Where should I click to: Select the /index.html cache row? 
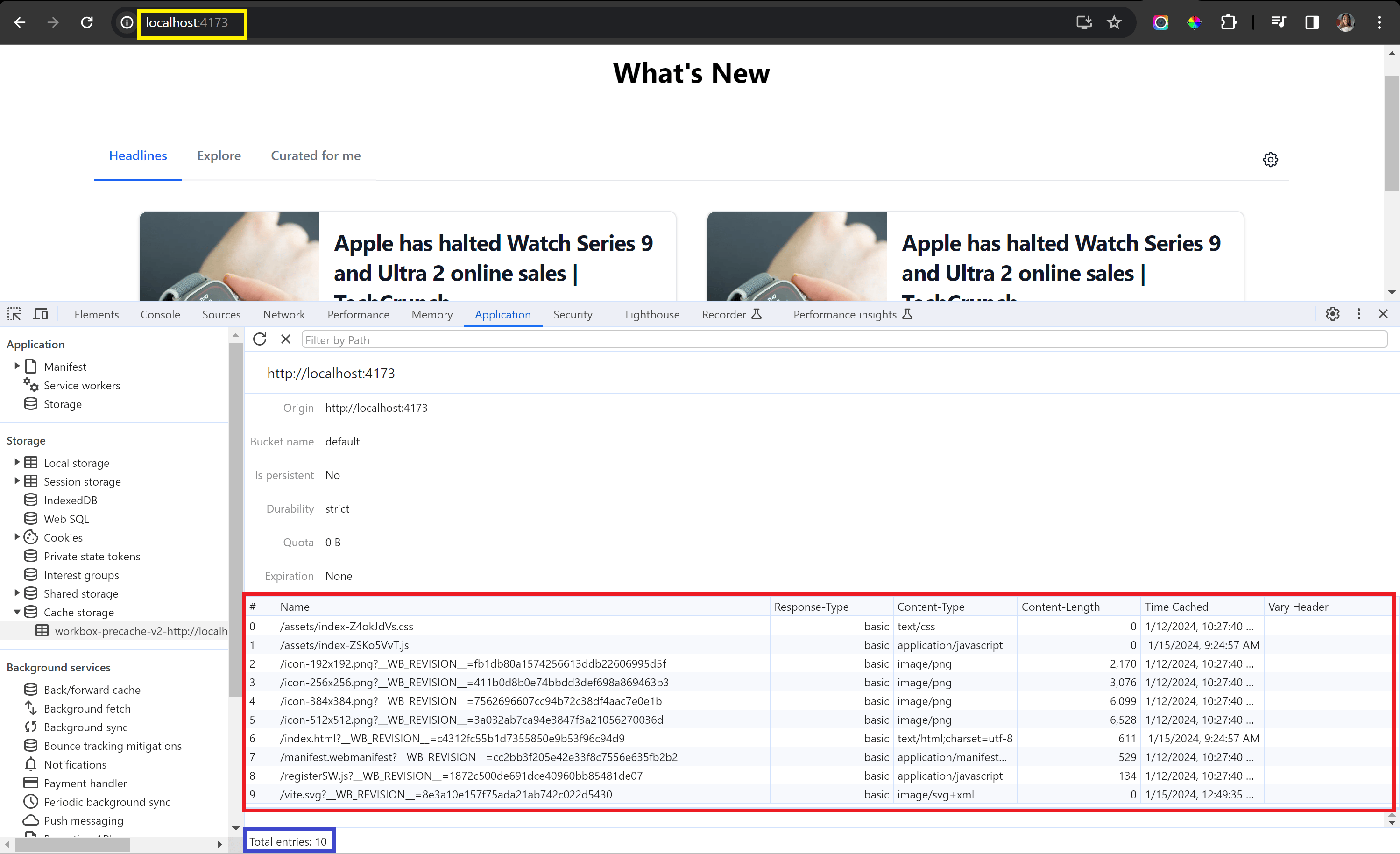pyautogui.click(x=820, y=738)
